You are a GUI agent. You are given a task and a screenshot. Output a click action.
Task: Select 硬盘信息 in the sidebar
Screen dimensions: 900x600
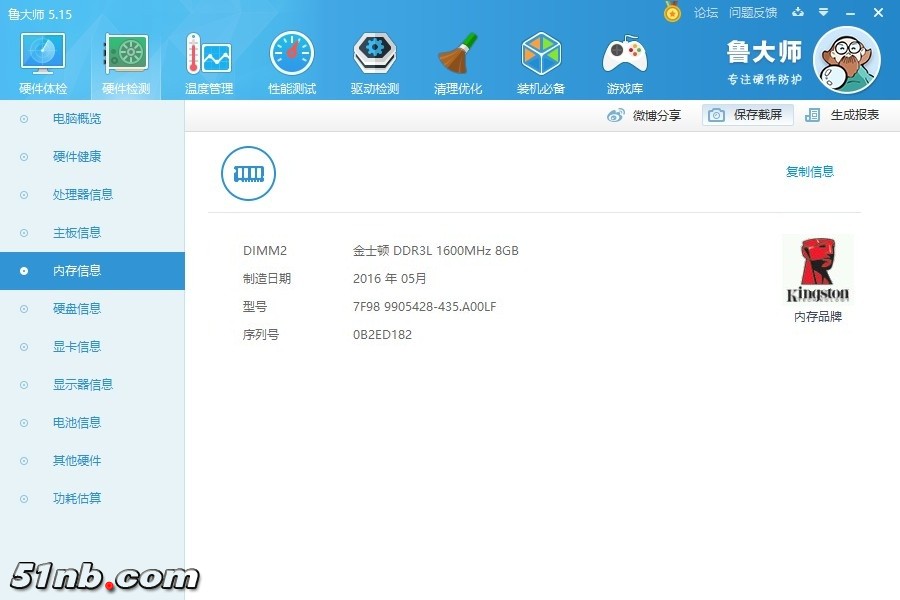pyautogui.click(x=77, y=309)
